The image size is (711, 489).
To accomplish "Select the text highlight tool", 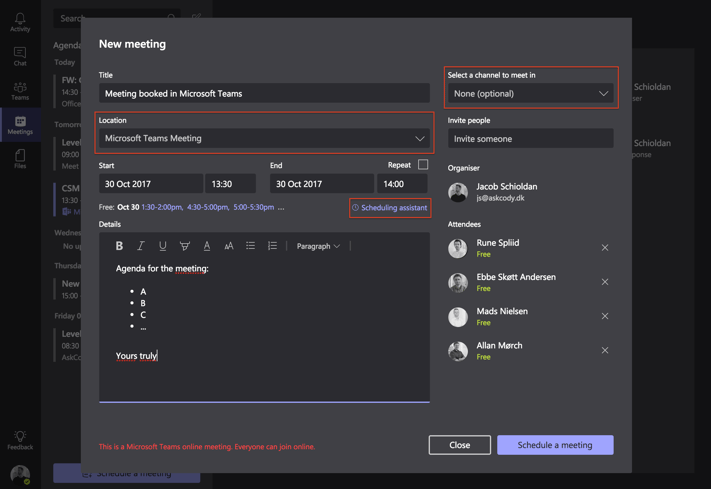I will [x=185, y=246].
